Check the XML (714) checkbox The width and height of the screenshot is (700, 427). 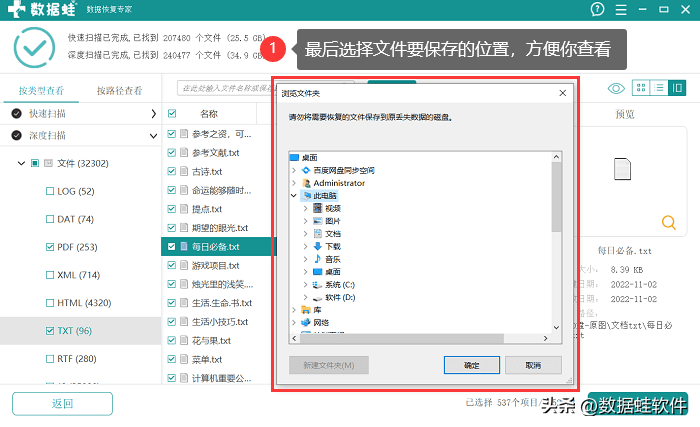point(50,275)
